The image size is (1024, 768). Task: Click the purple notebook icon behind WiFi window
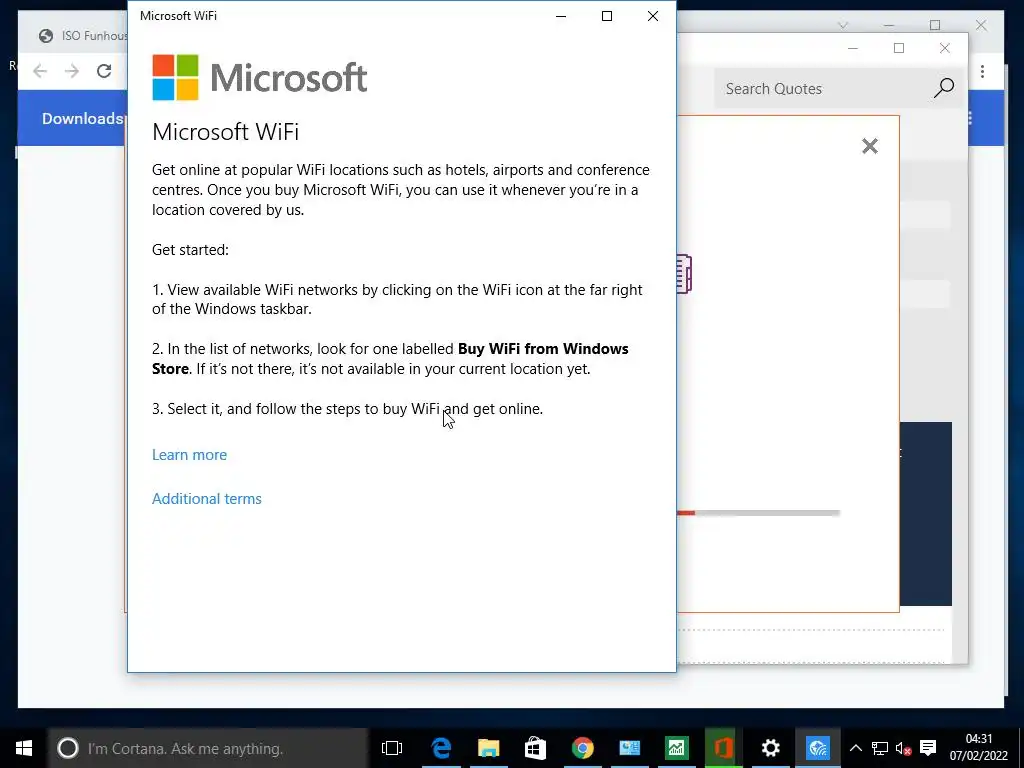[x=684, y=274]
